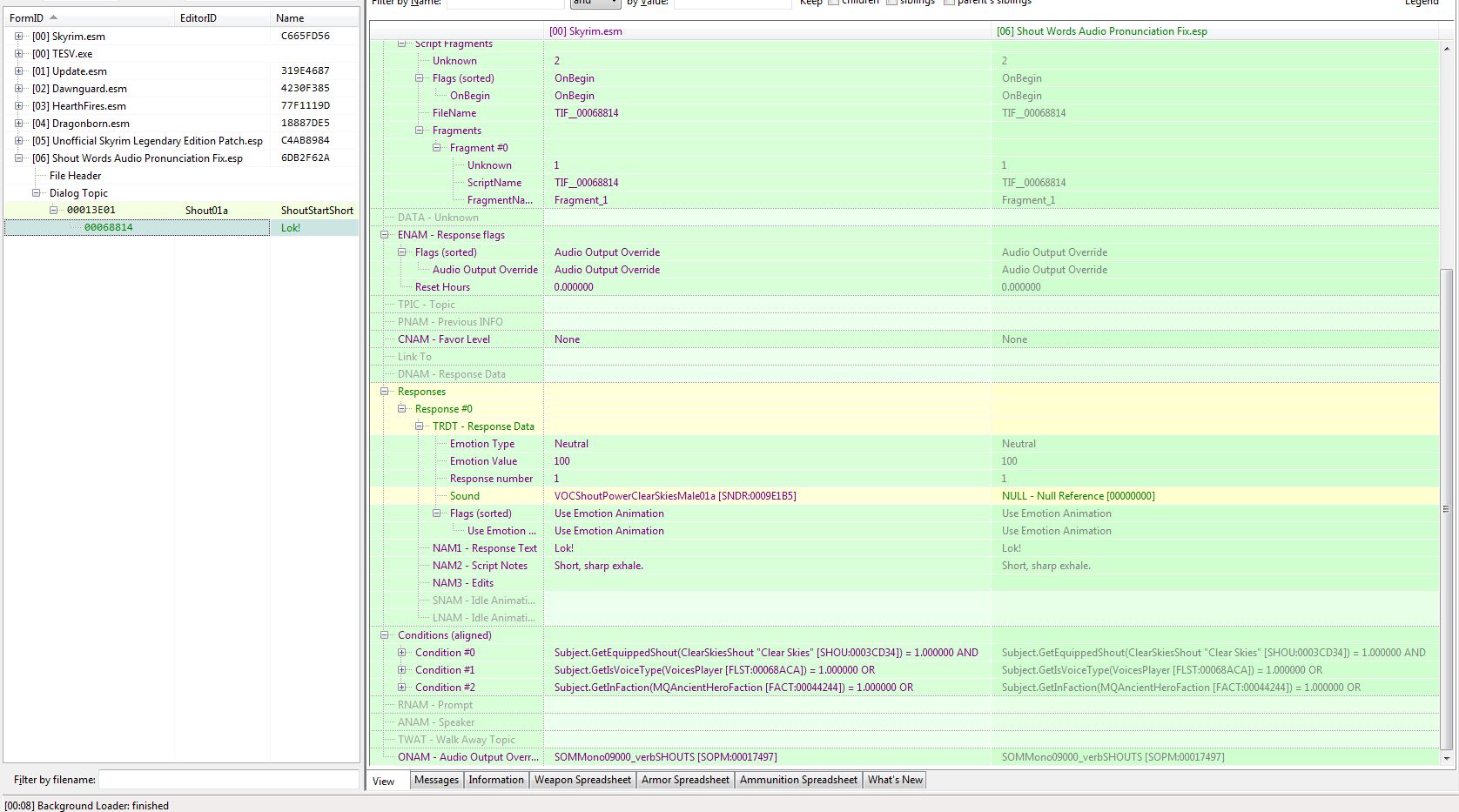Click the FormID column sort arrow
Viewport: 1459px width, 812px height.
(x=53, y=17)
